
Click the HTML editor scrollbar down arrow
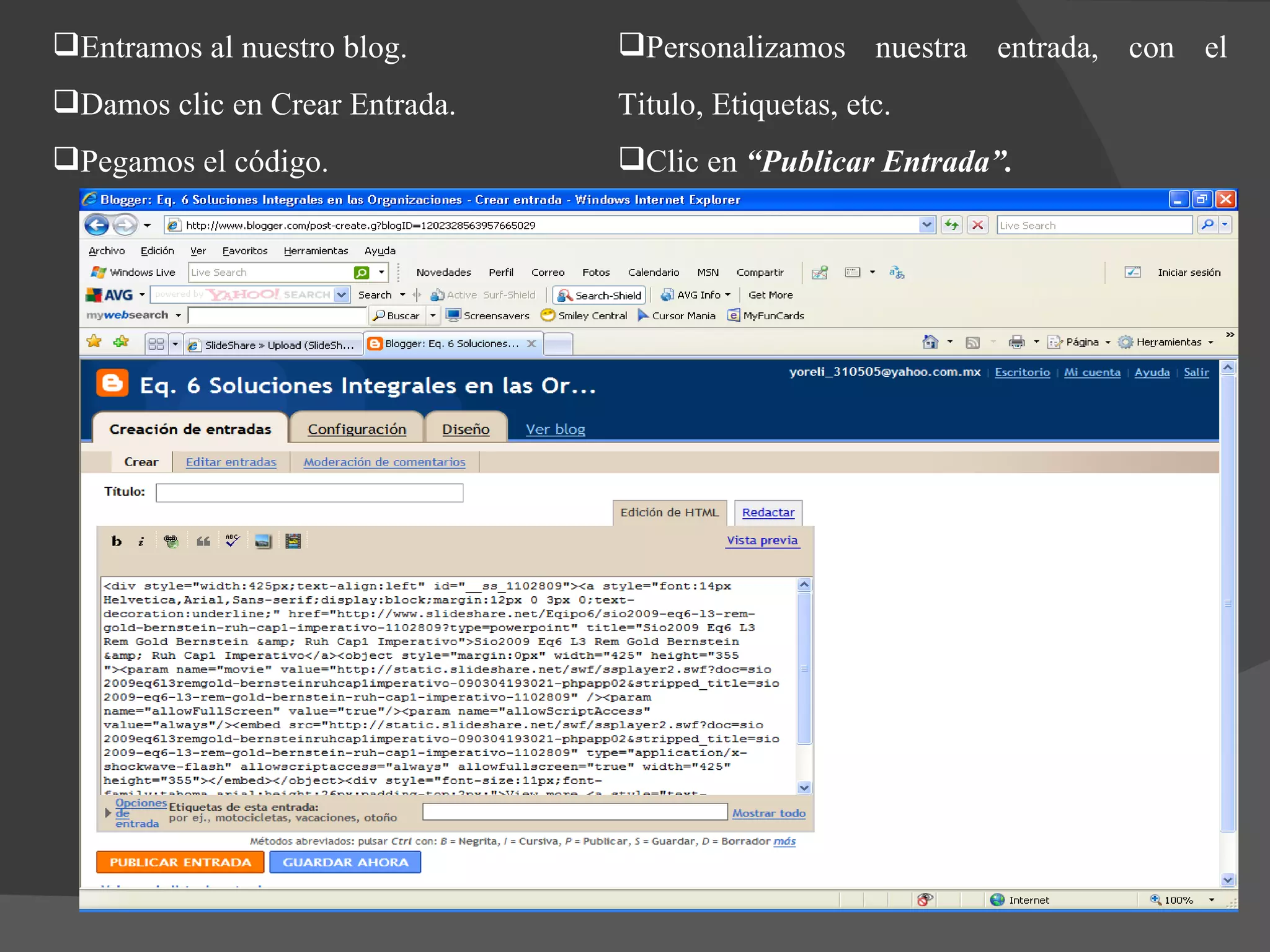(804, 788)
